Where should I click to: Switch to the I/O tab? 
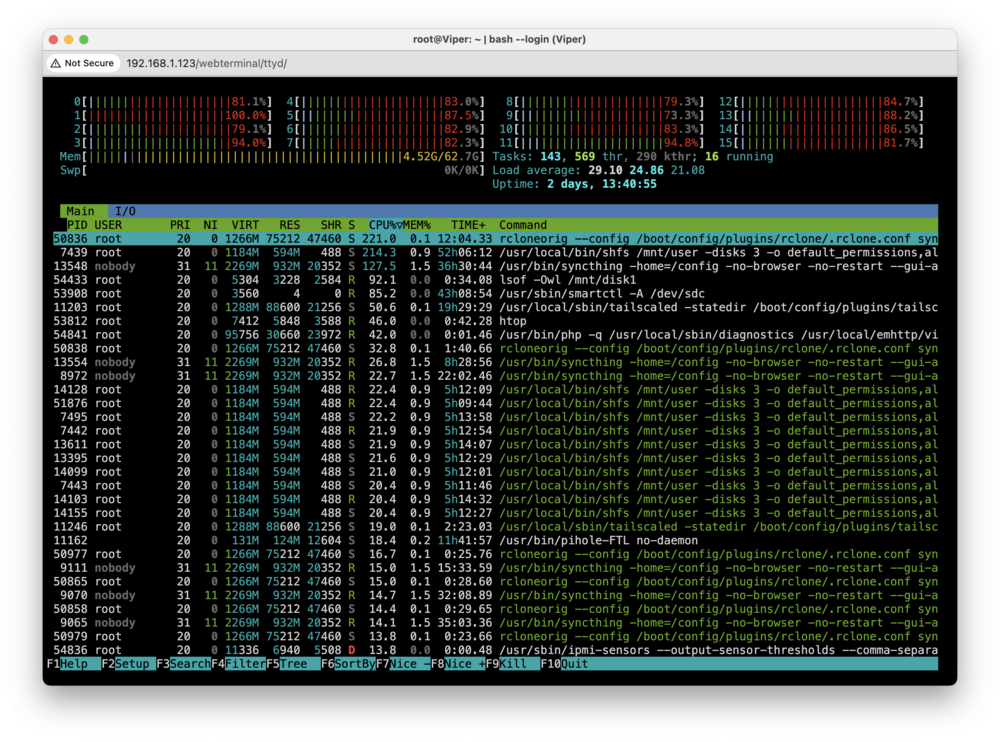pos(125,211)
